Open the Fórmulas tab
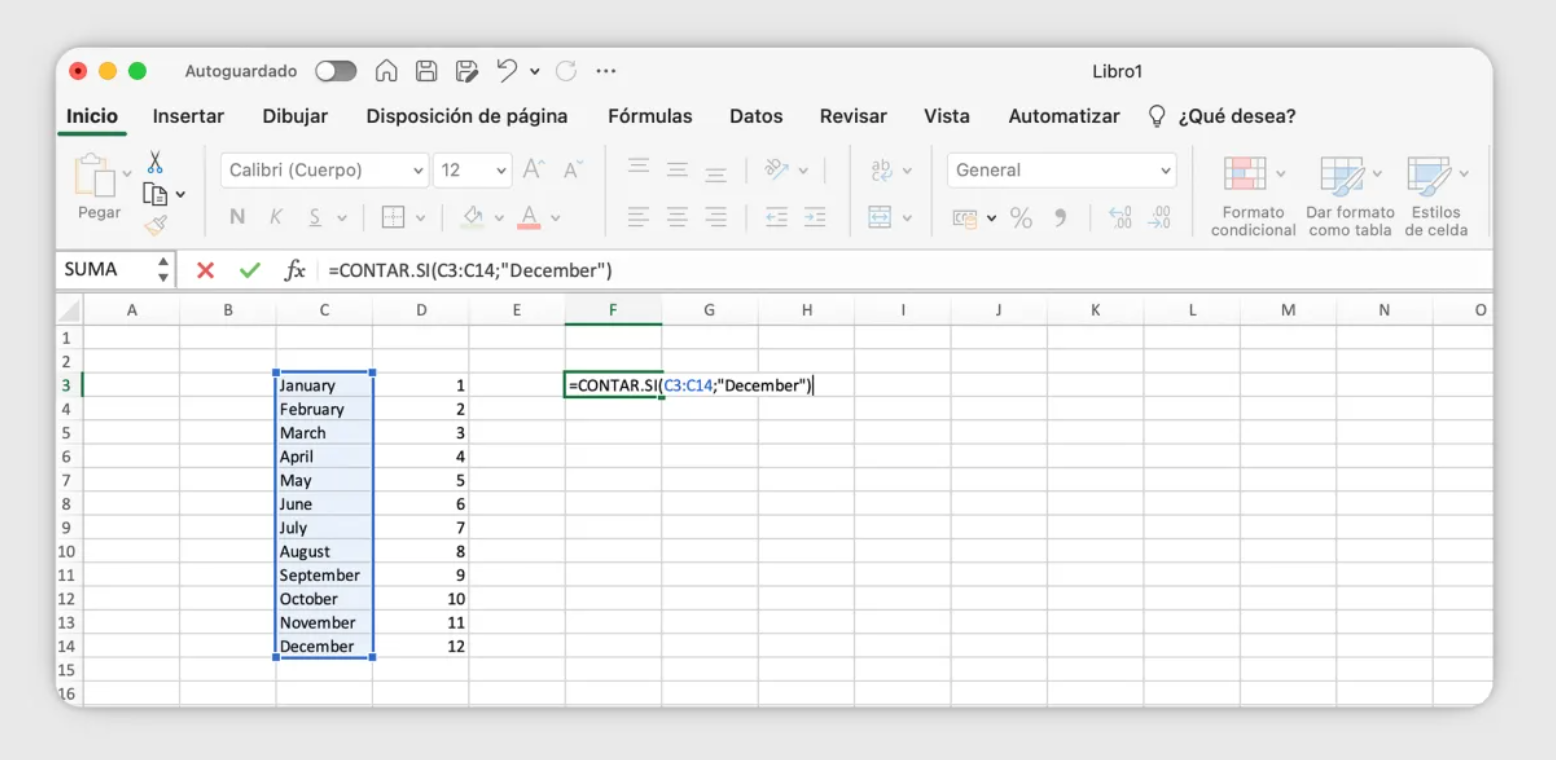This screenshot has width=1556, height=760. [650, 116]
